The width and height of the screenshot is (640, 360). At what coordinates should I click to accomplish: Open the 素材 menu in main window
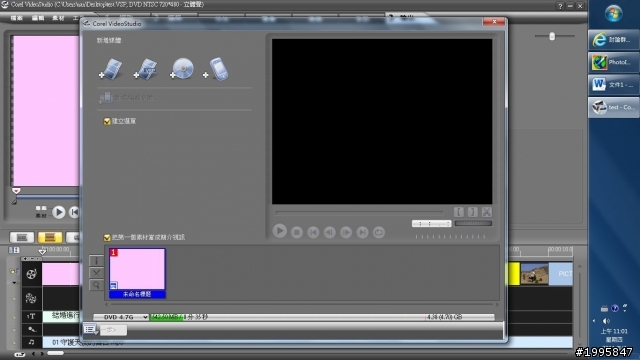(58, 18)
